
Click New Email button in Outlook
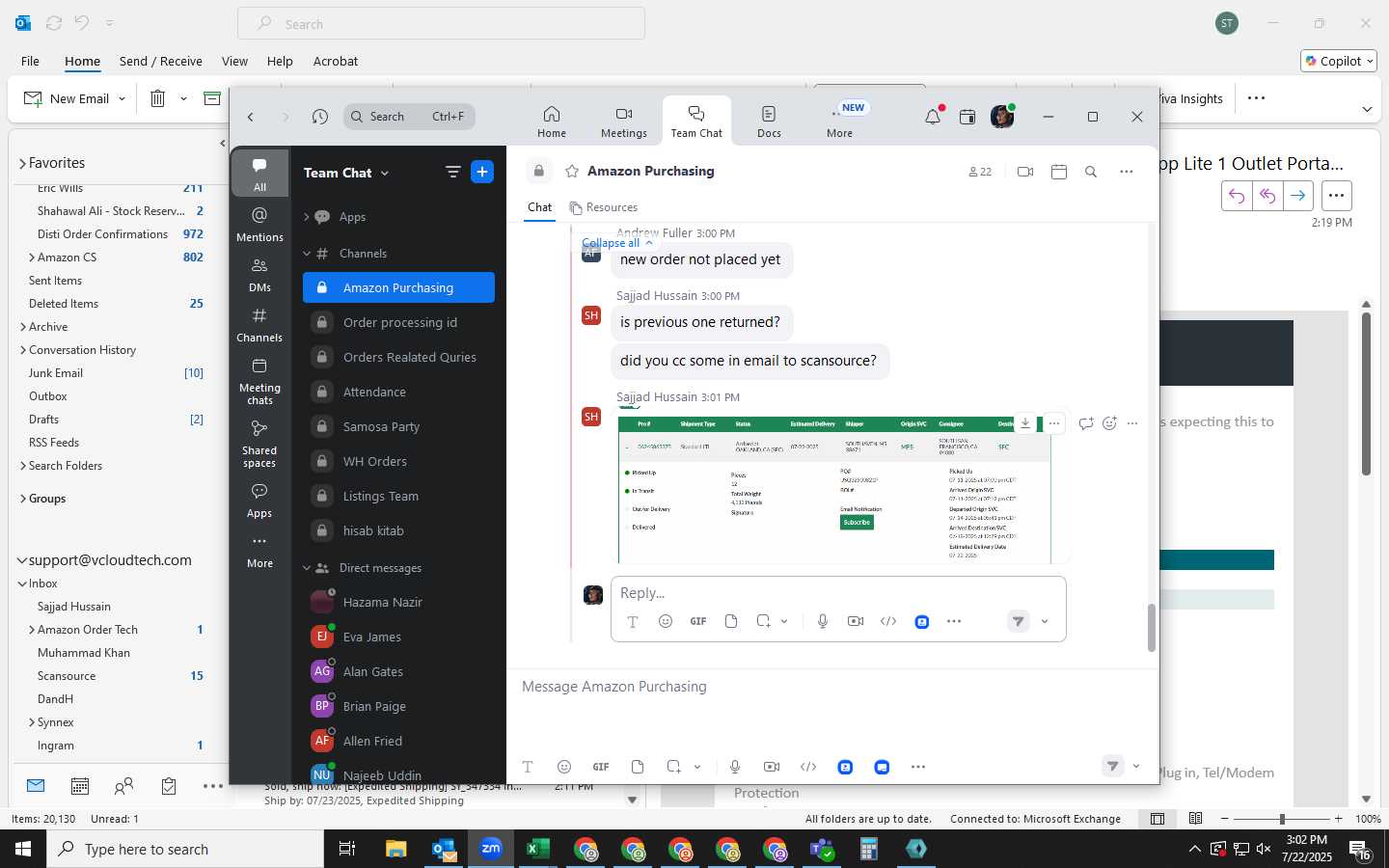click(x=68, y=98)
